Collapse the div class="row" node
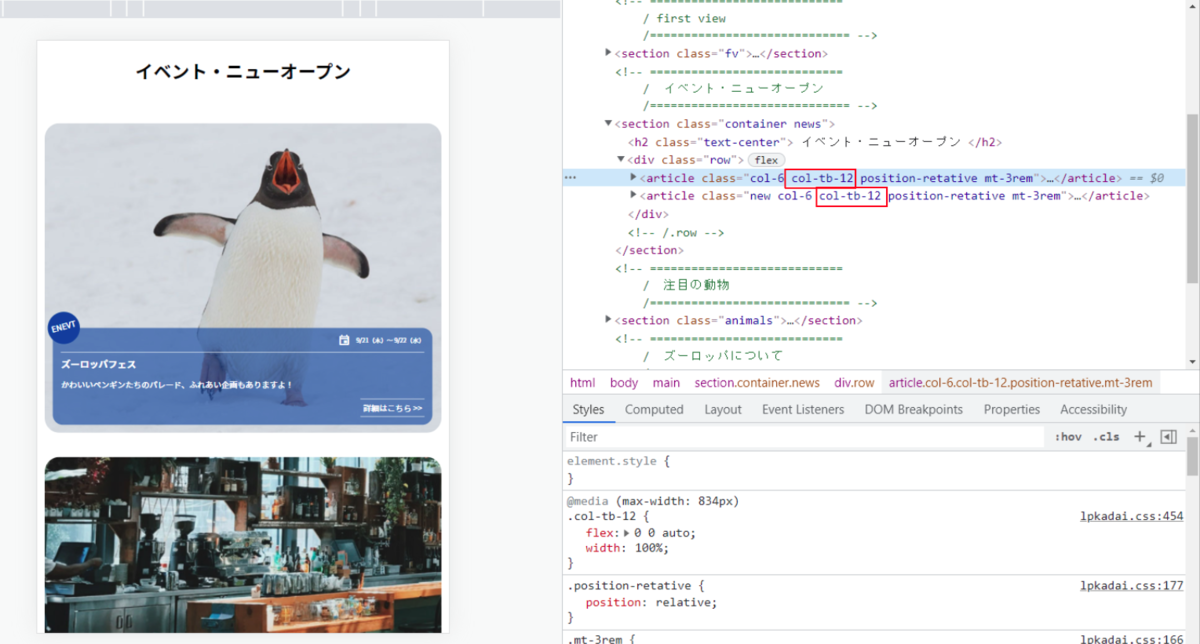This screenshot has height=644, width=1200. tap(621, 160)
